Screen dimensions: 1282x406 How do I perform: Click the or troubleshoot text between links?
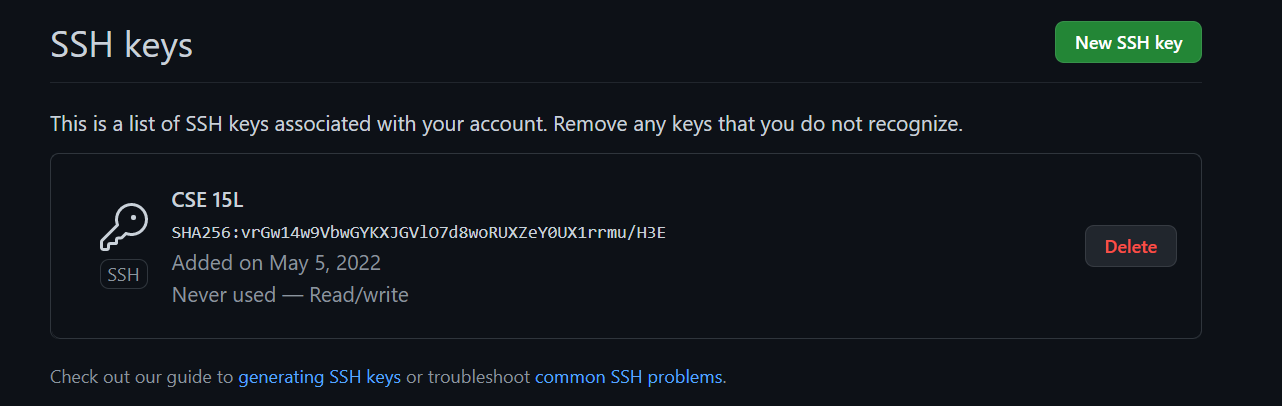click(x=468, y=377)
